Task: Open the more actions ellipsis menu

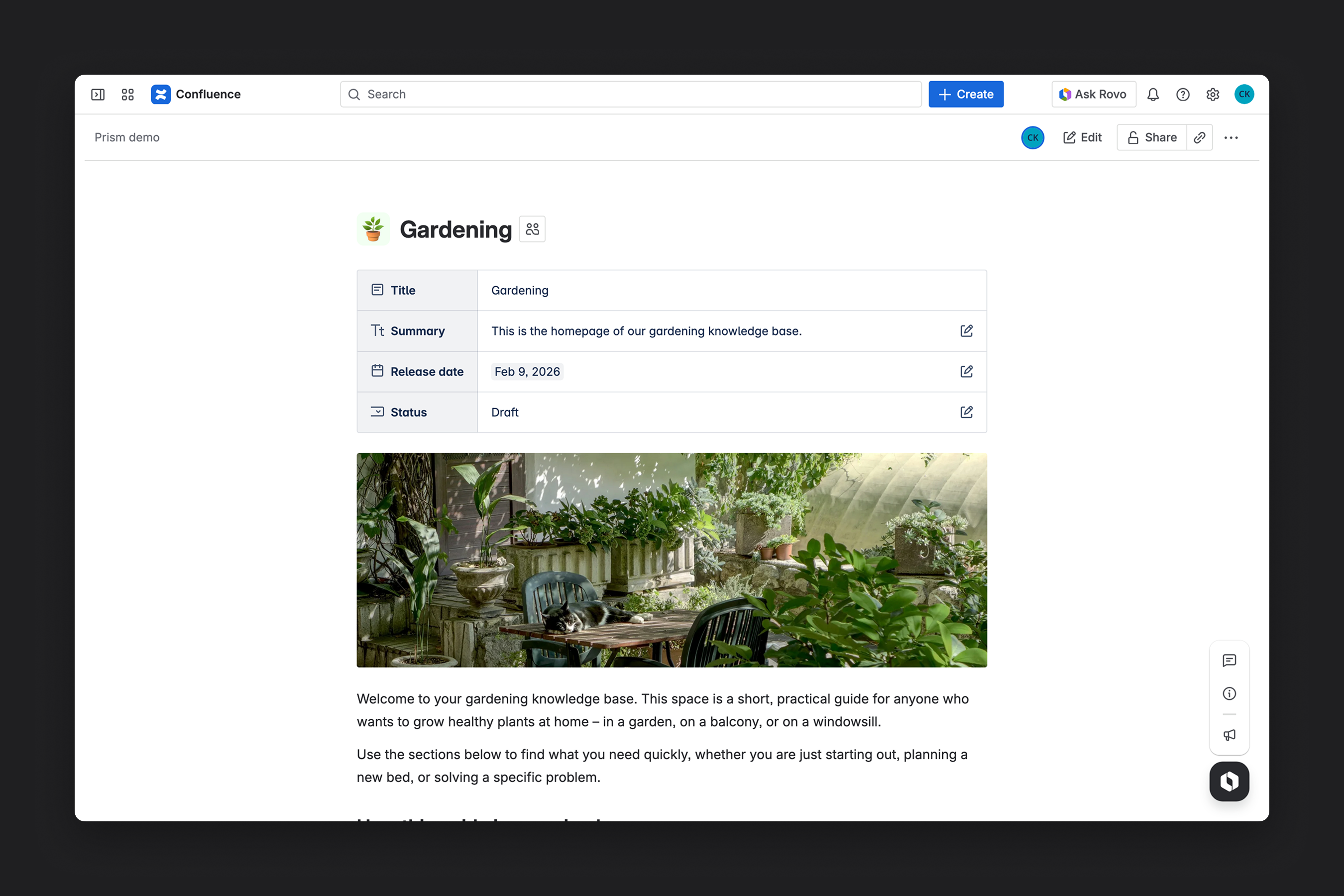Action: pyautogui.click(x=1231, y=137)
